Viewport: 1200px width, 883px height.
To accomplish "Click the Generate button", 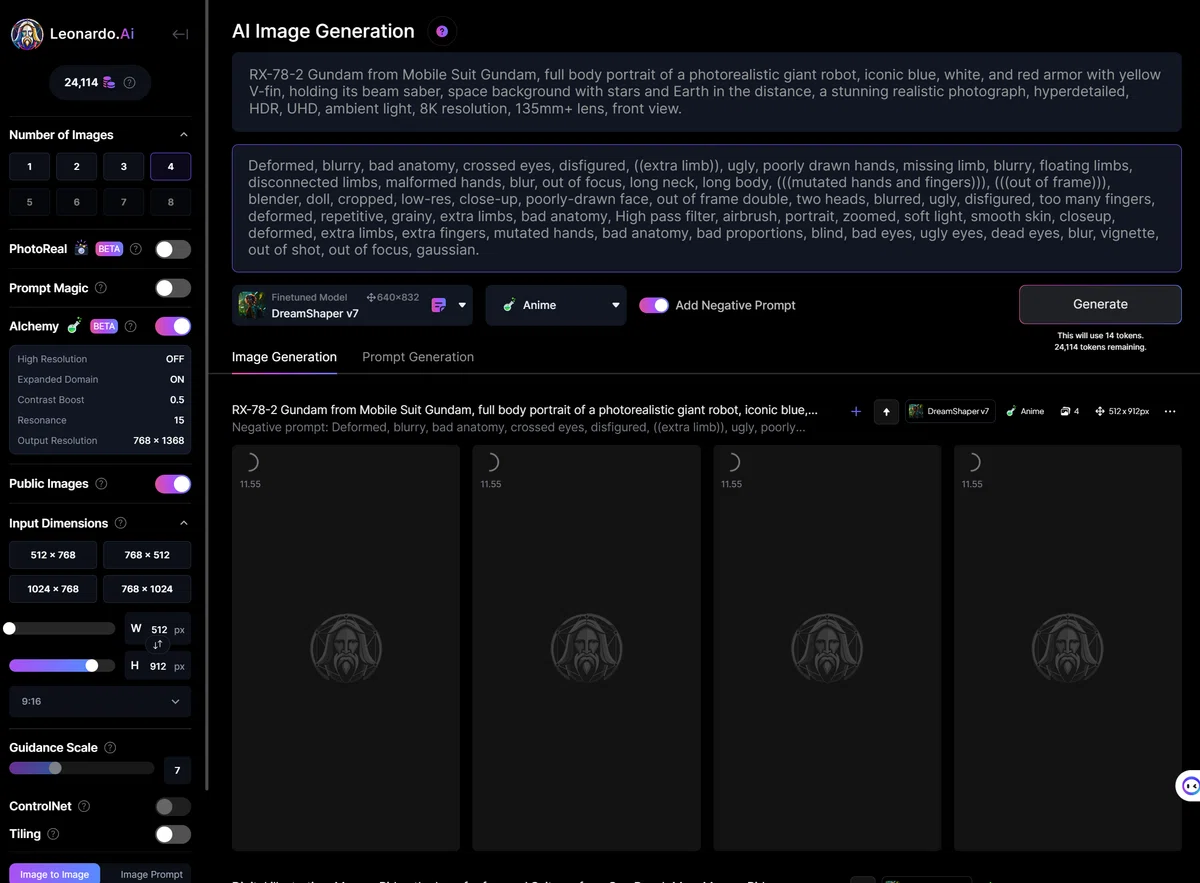I will (x=1100, y=304).
